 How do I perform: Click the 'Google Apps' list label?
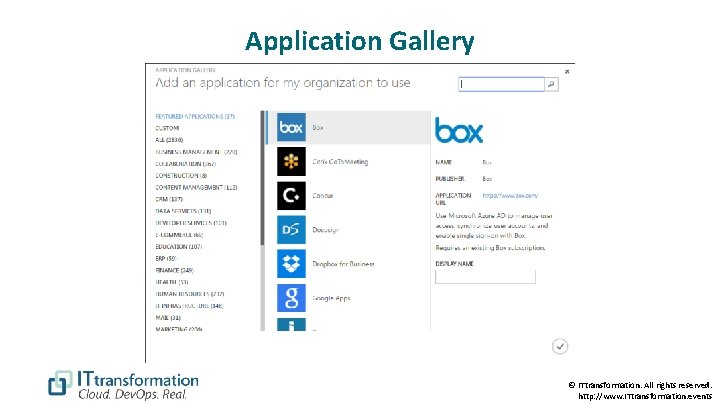pyautogui.click(x=331, y=298)
